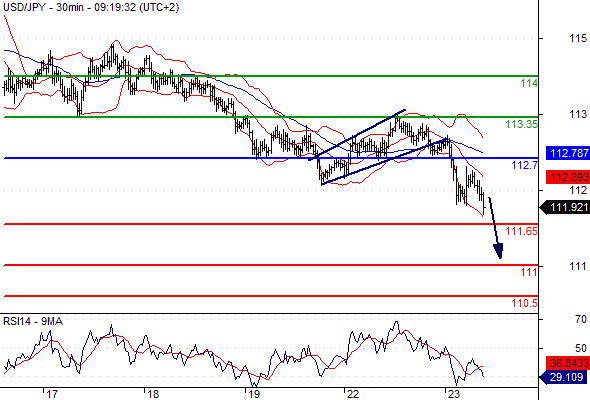Select date 17 on the time axis
This screenshot has height=400, width=590.
pos(52,394)
